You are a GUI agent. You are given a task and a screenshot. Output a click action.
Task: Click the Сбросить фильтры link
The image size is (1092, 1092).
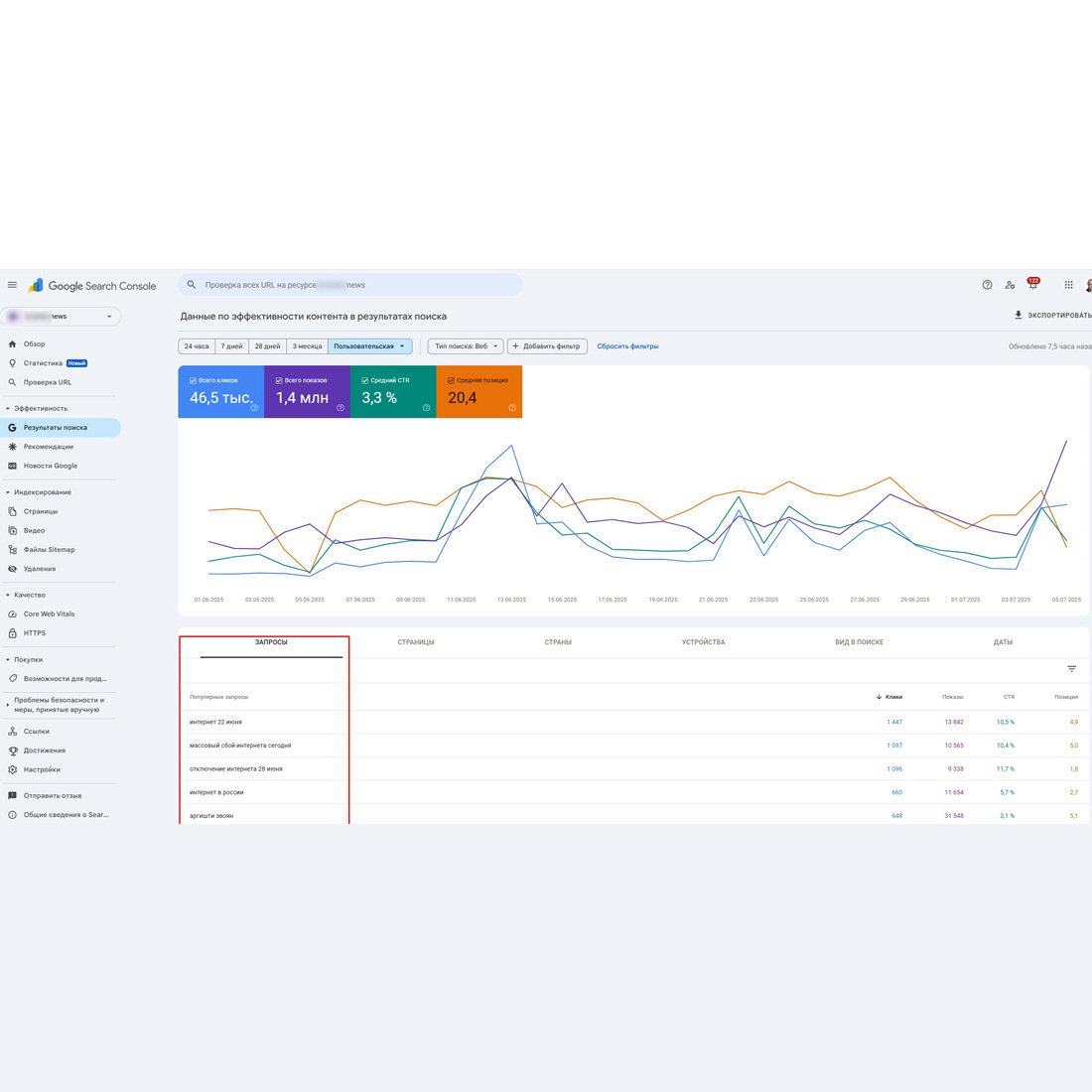(627, 346)
